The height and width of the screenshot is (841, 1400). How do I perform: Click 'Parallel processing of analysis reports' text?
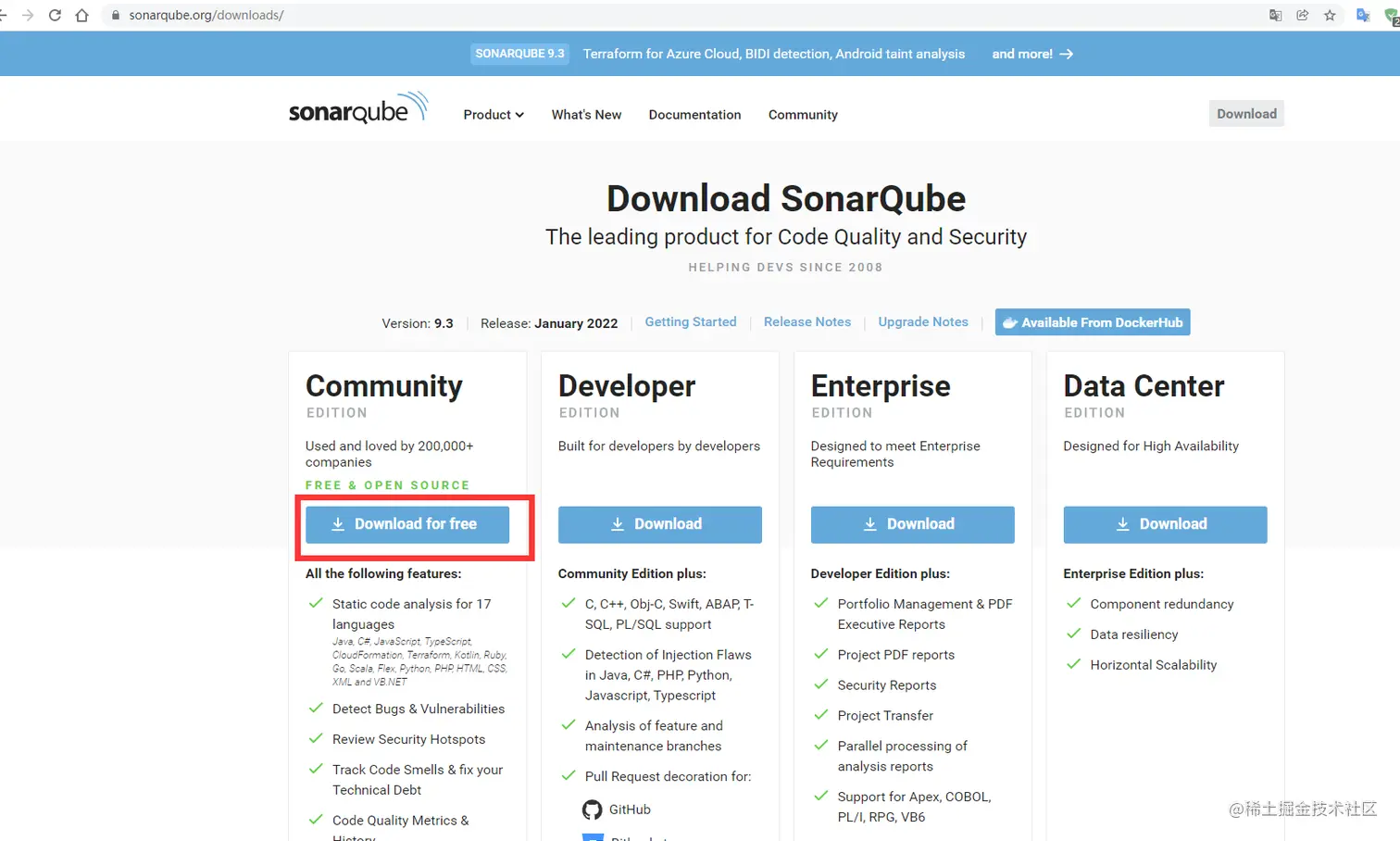[903, 756]
